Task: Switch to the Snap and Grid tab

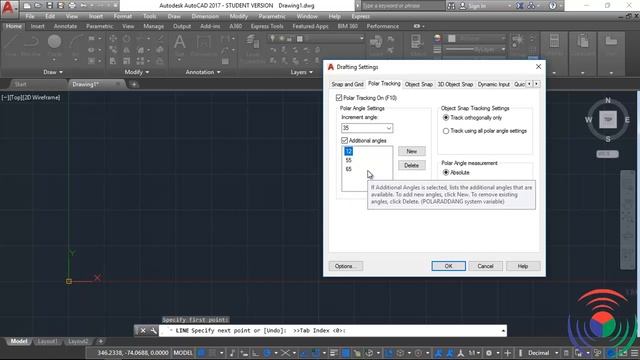Action: (x=347, y=84)
